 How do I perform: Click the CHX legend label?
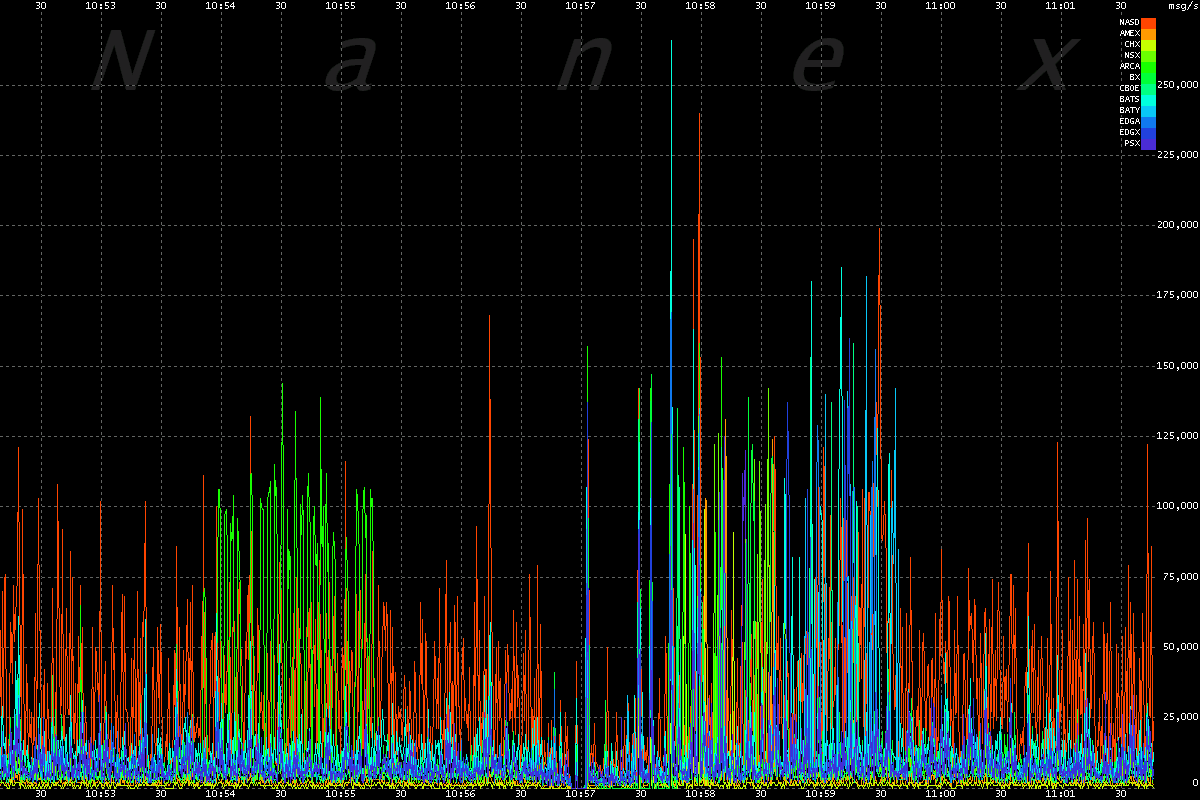coord(1133,44)
